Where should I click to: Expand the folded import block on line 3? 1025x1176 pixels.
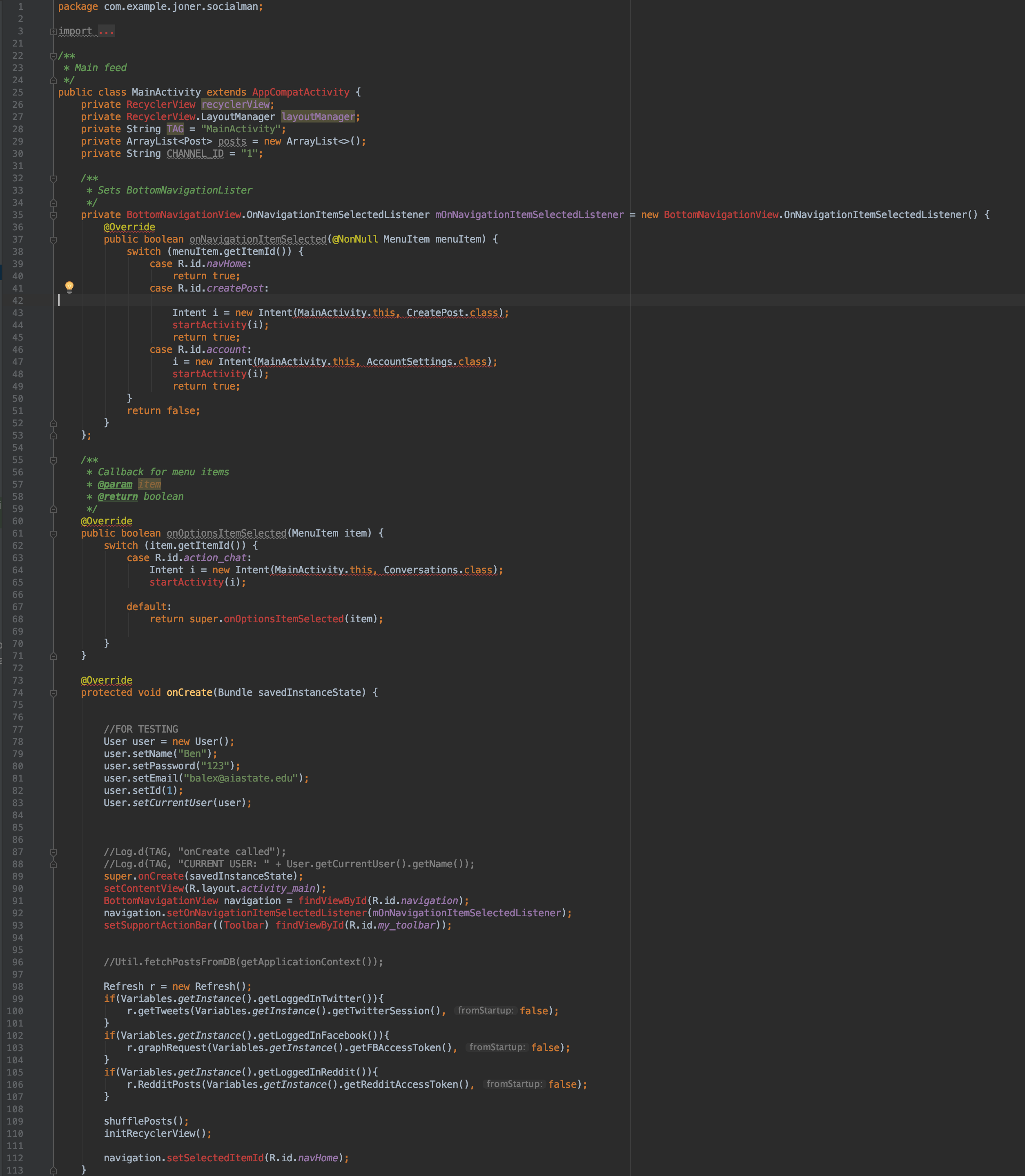point(53,31)
